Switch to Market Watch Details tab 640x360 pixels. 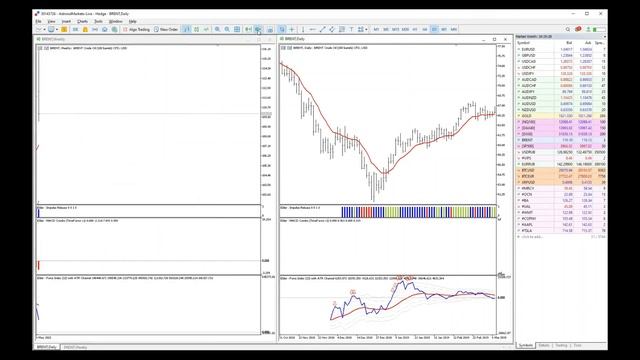(544, 345)
